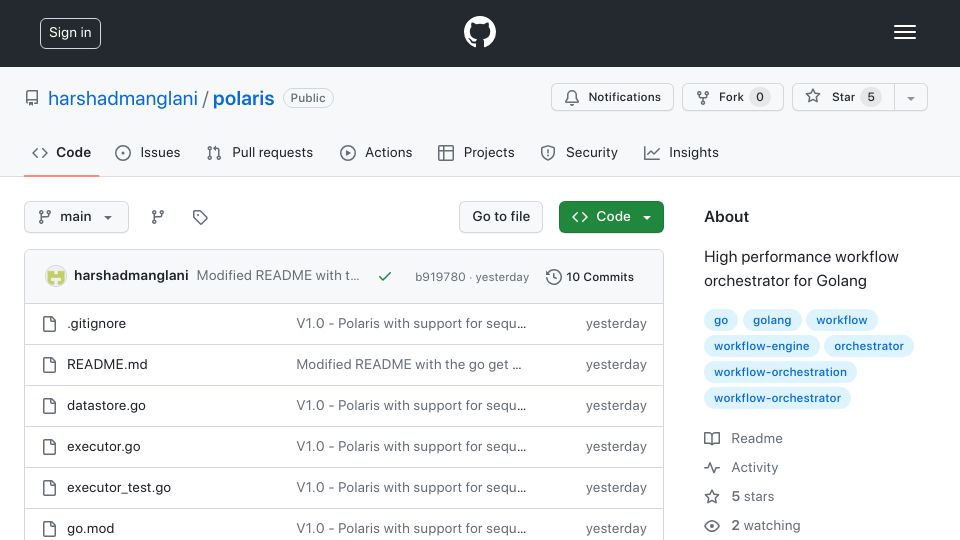Open the hamburger navigation menu

point(904,32)
